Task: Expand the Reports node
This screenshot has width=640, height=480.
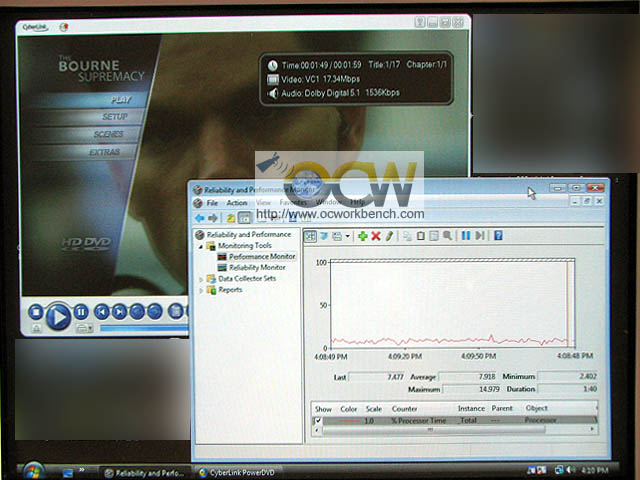Action: (201, 291)
